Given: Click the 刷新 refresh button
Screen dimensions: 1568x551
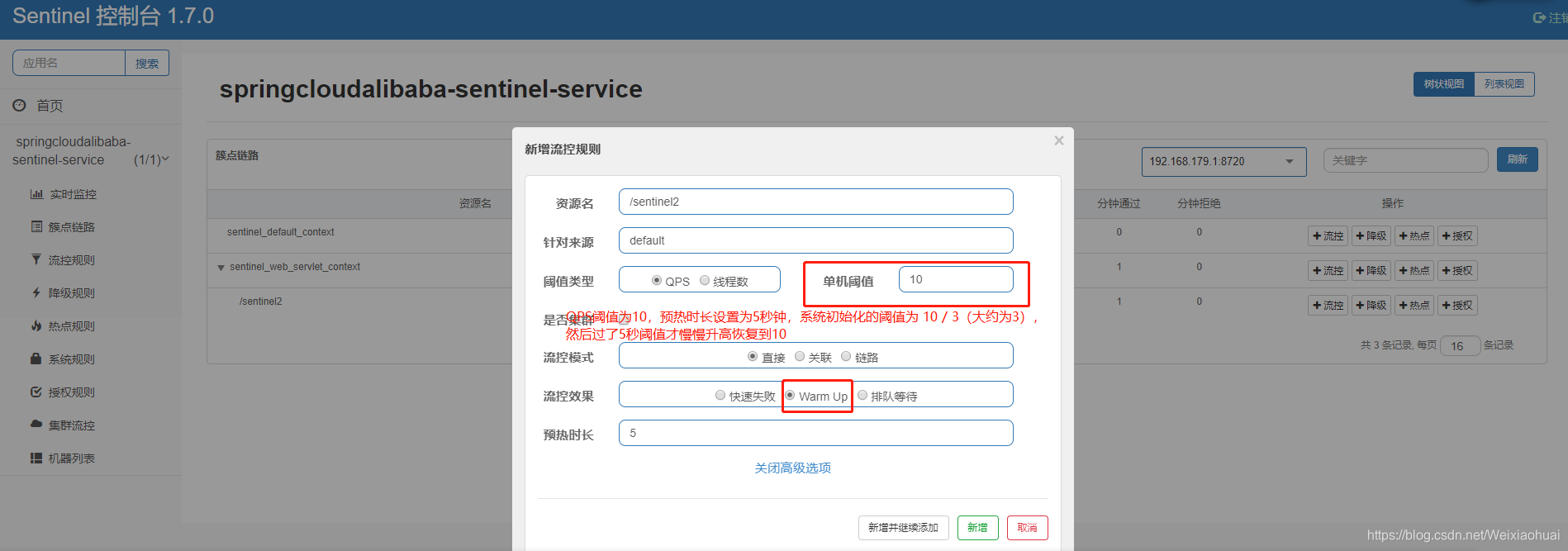Looking at the screenshot, I should click(x=1518, y=159).
